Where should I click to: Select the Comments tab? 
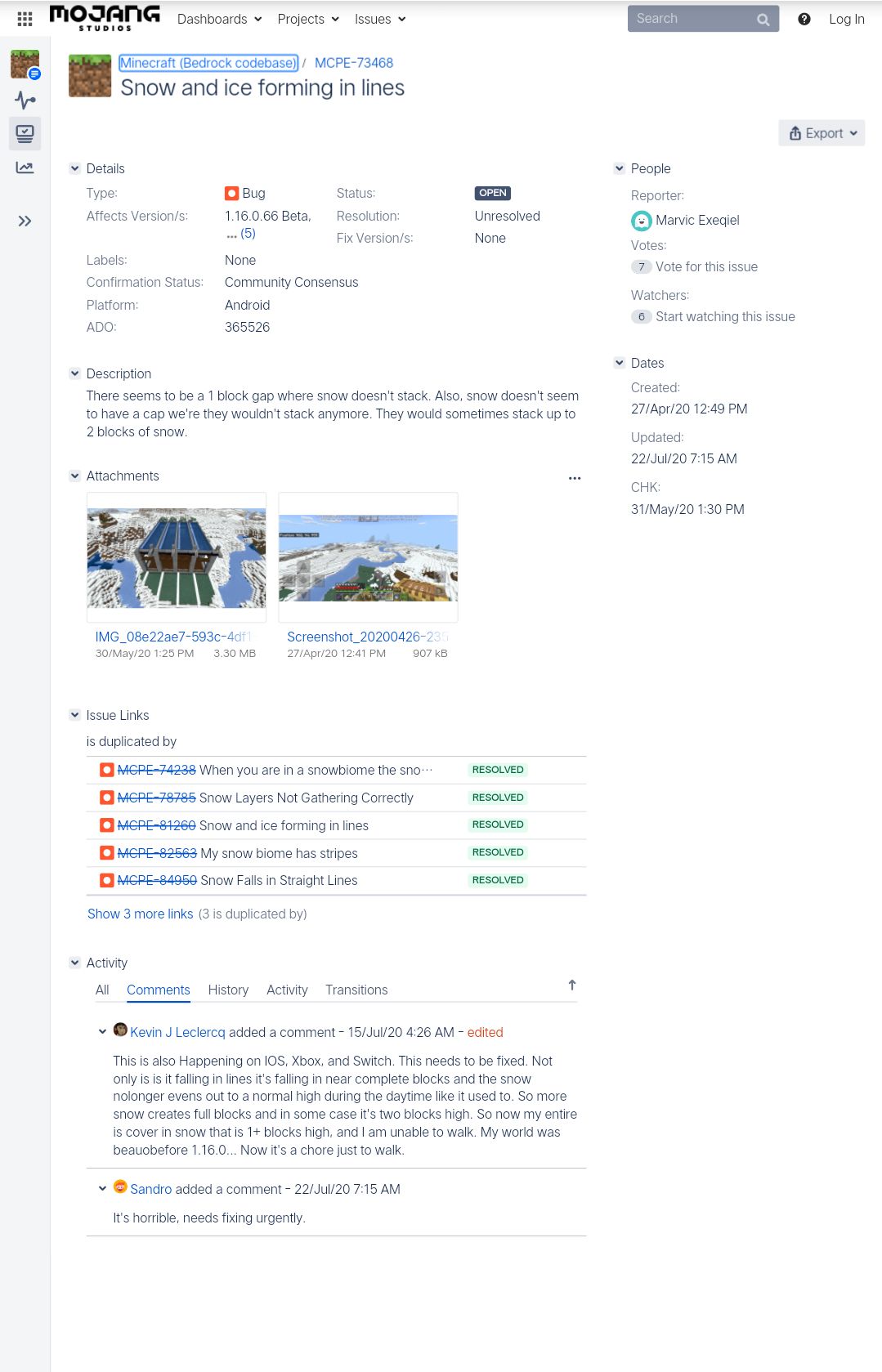point(159,990)
